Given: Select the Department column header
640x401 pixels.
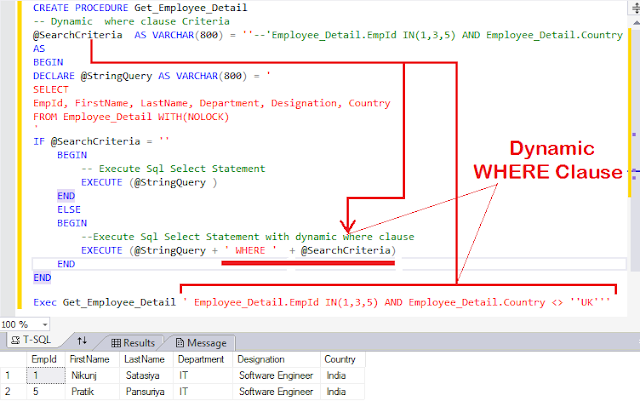Looking at the screenshot, I should click(203, 359).
